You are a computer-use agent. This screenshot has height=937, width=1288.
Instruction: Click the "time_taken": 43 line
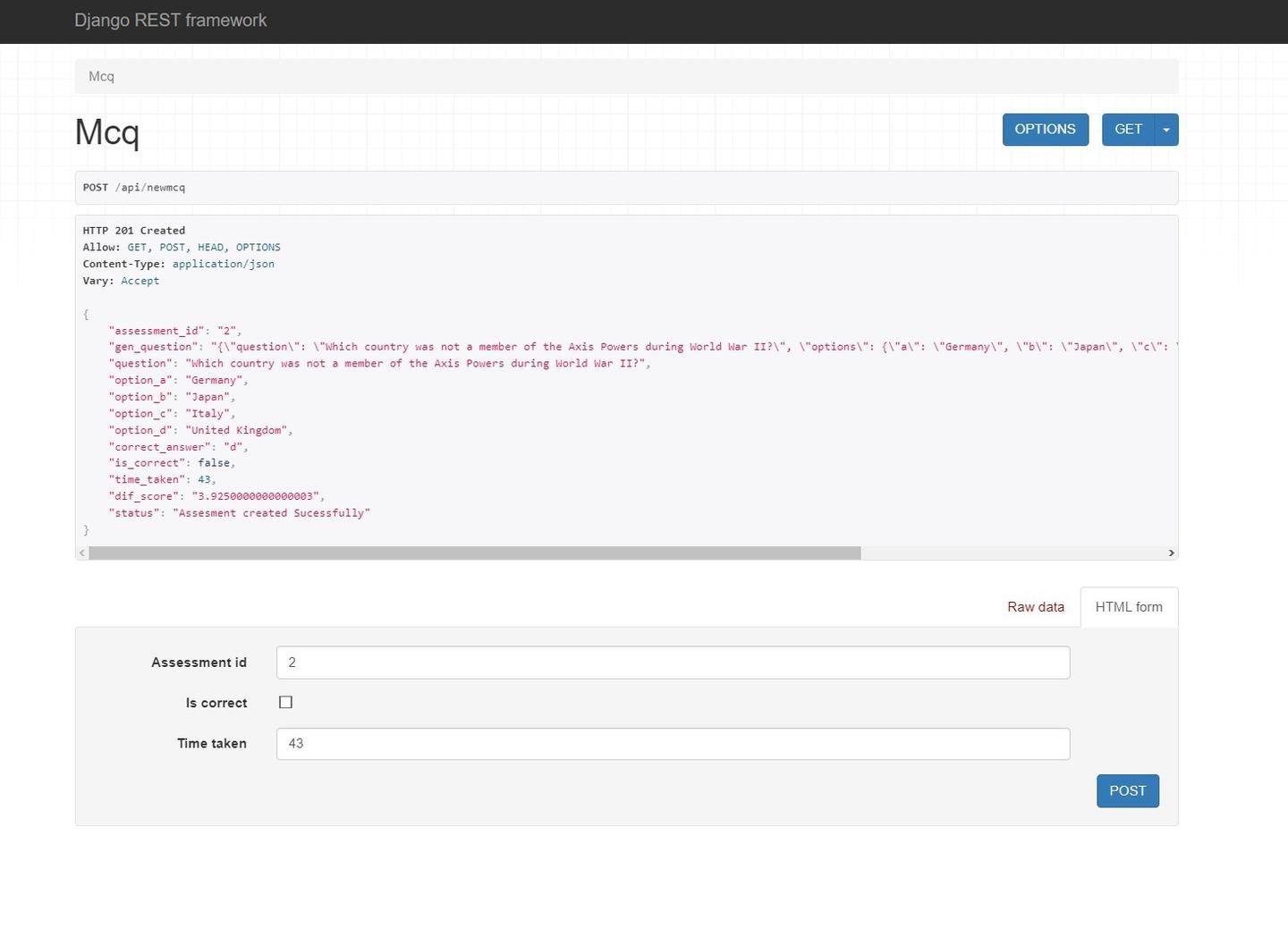click(162, 480)
